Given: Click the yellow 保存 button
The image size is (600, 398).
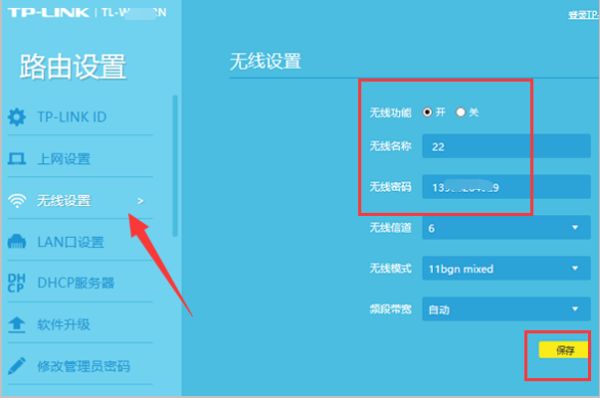Looking at the screenshot, I should point(563,350).
